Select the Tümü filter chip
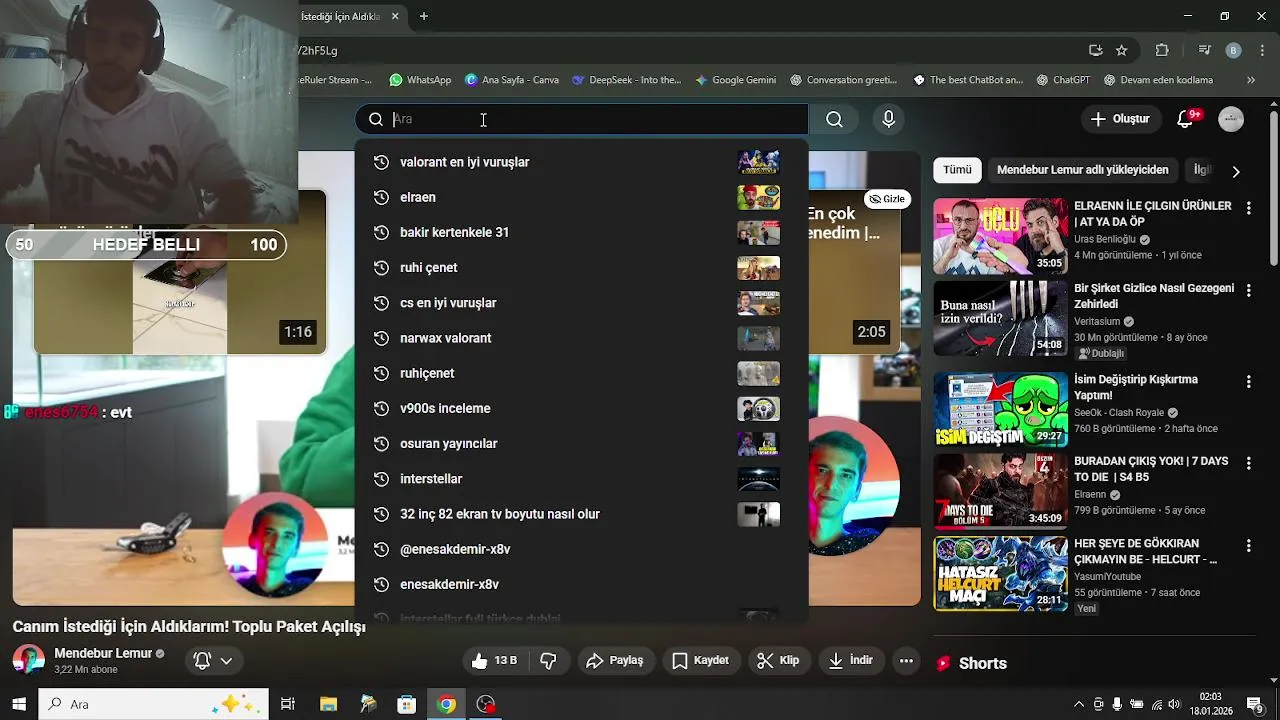 click(957, 170)
